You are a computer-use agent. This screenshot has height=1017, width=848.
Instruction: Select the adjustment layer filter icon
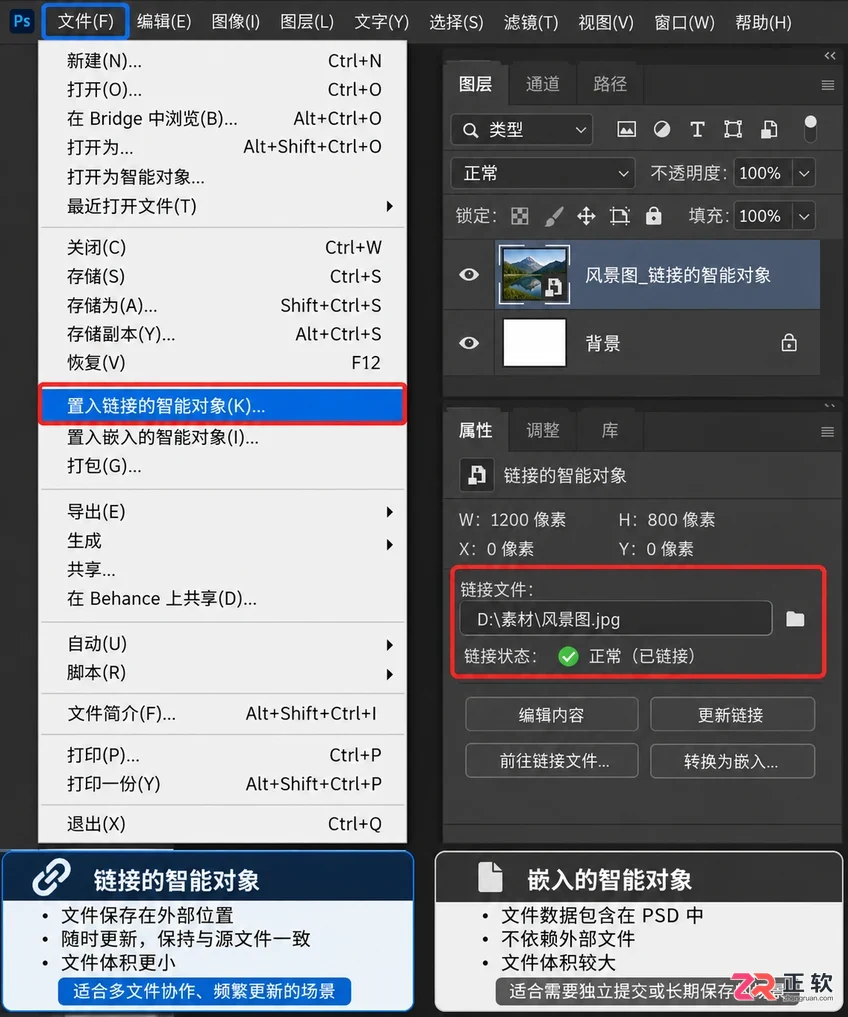[x=662, y=130]
